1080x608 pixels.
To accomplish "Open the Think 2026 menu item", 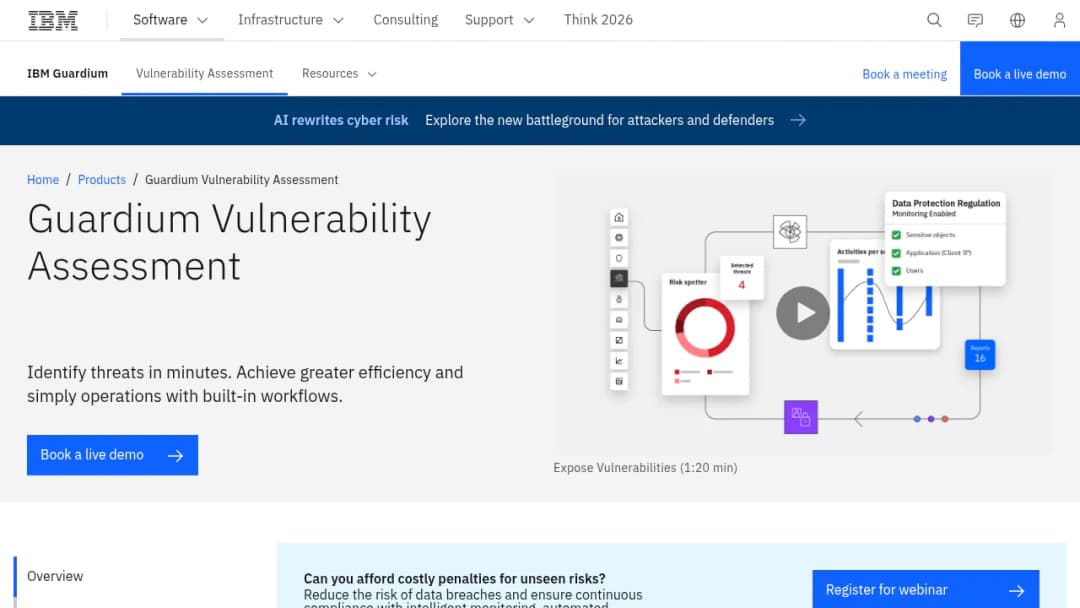I will (x=598, y=20).
